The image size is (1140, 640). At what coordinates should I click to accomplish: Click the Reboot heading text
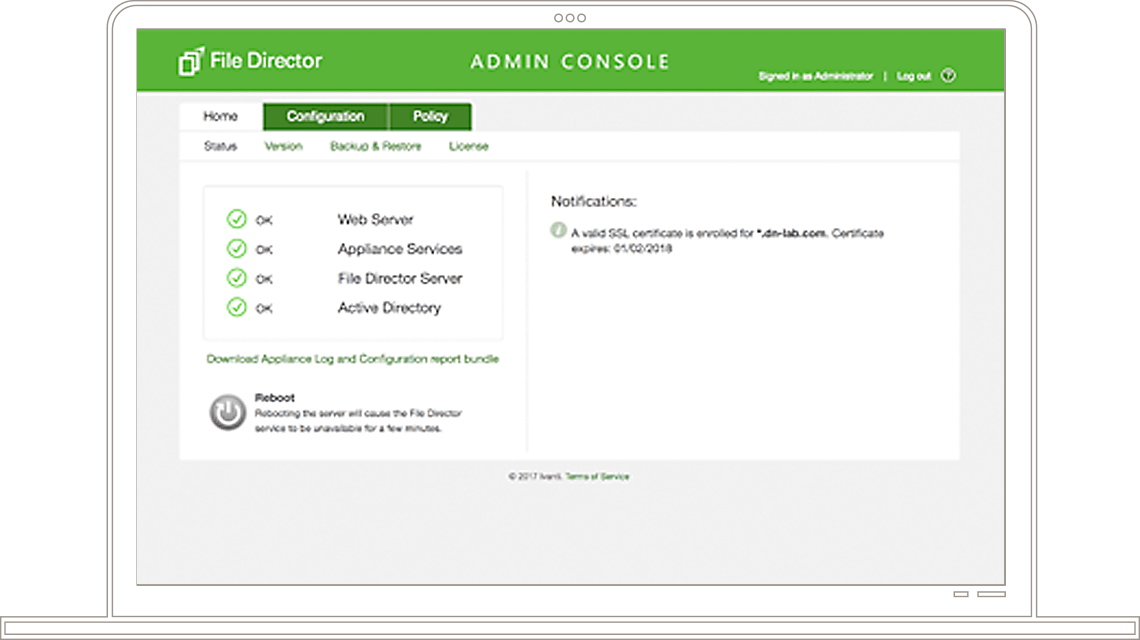275,398
